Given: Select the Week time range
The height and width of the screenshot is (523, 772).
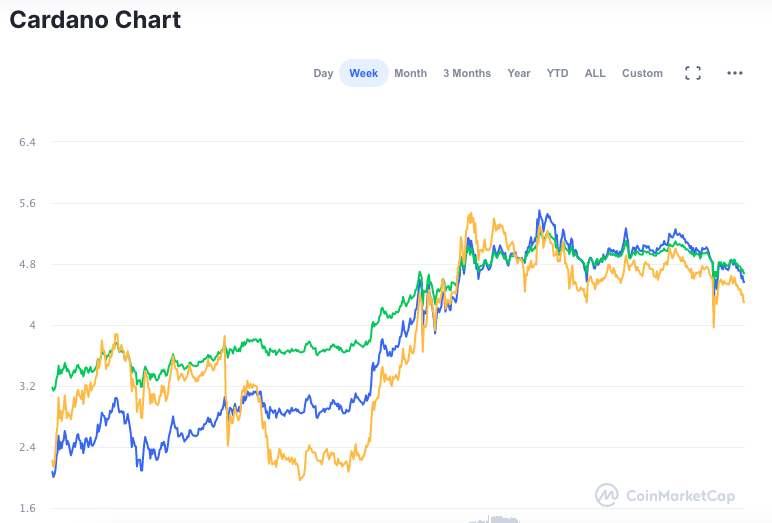Looking at the screenshot, I should pos(363,73).
